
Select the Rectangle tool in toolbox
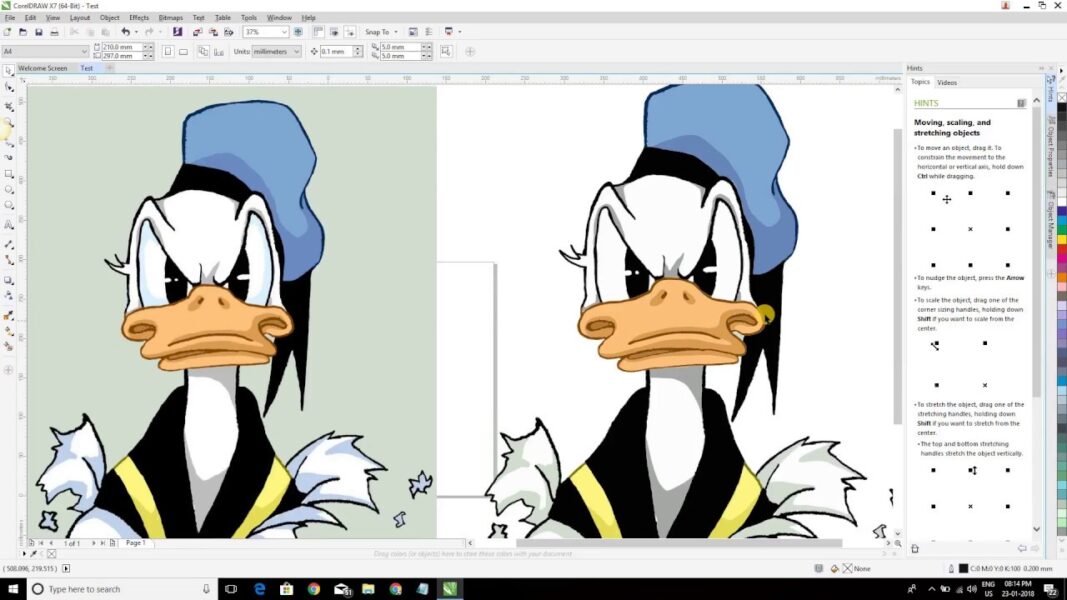click(x=9, y=173)
